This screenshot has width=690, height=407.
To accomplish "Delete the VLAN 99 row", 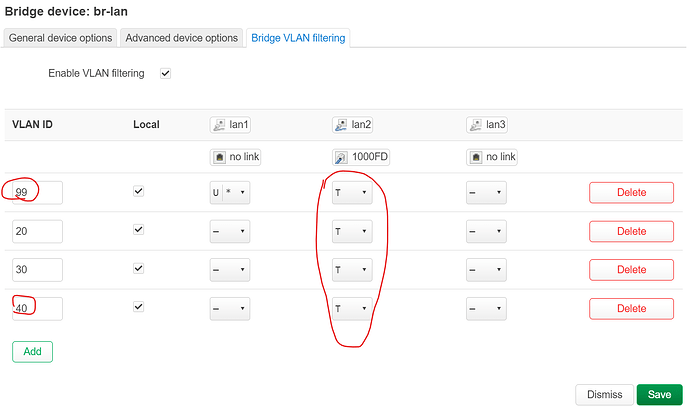I will point(631,193).
